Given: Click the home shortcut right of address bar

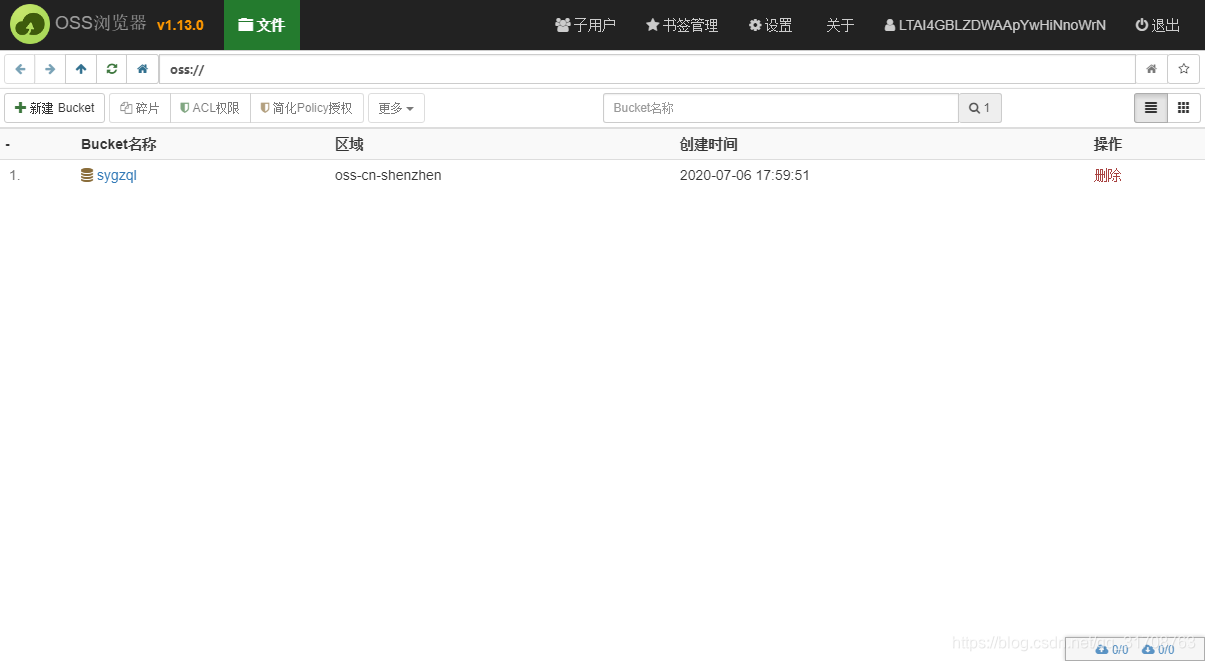Looking at the screenshot, I should (x=1154, y=69).
